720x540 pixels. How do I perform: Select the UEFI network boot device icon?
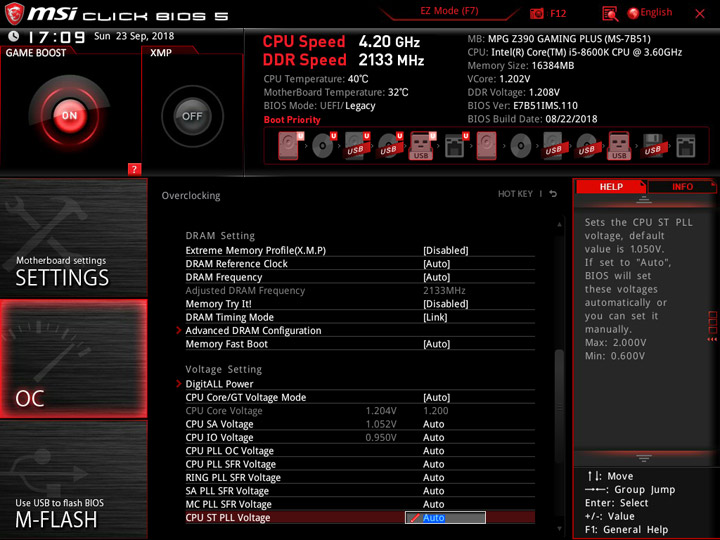coord(456,146)
